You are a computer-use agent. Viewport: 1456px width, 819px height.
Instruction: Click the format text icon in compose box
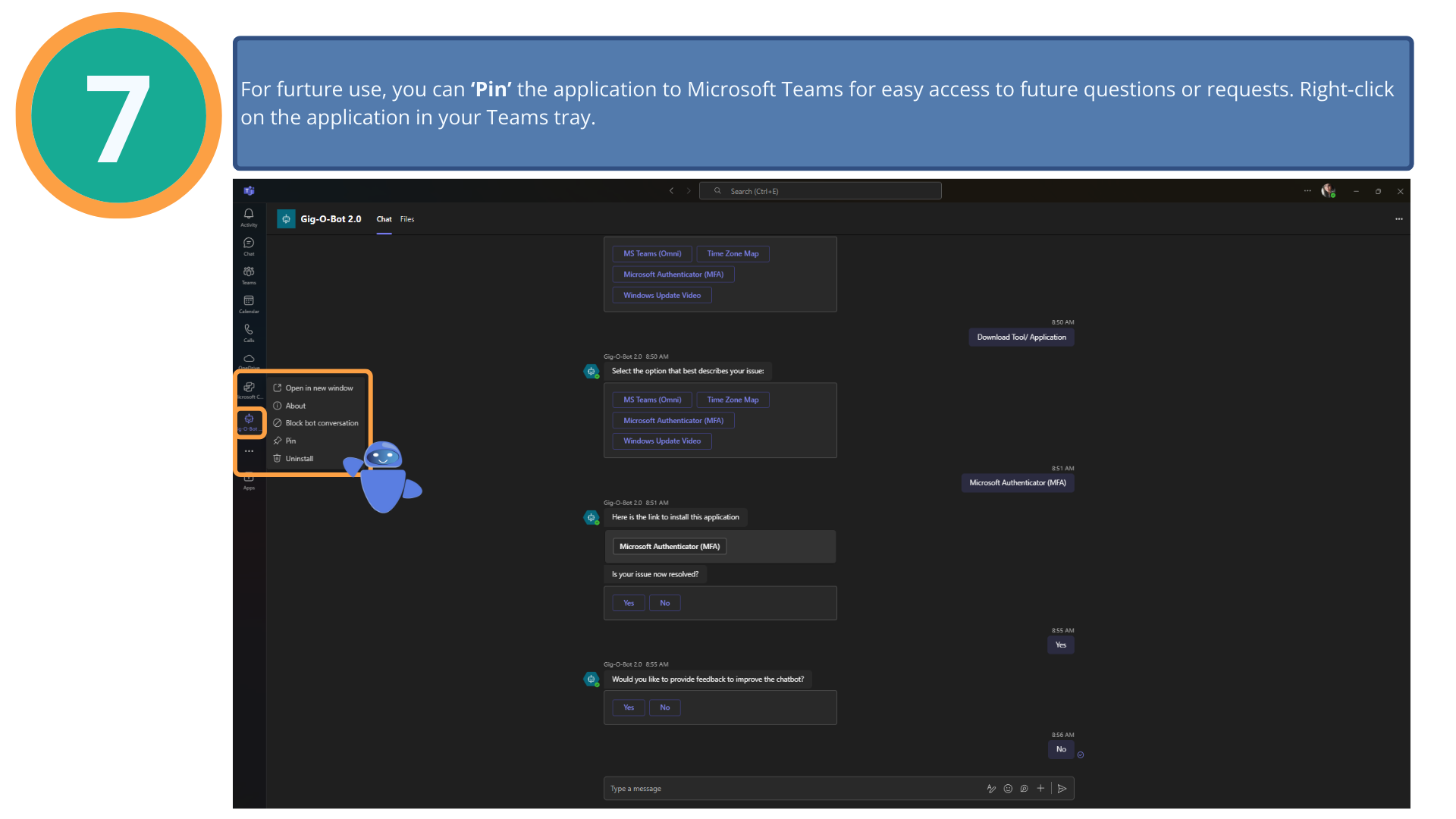click(x=991, y=789)
